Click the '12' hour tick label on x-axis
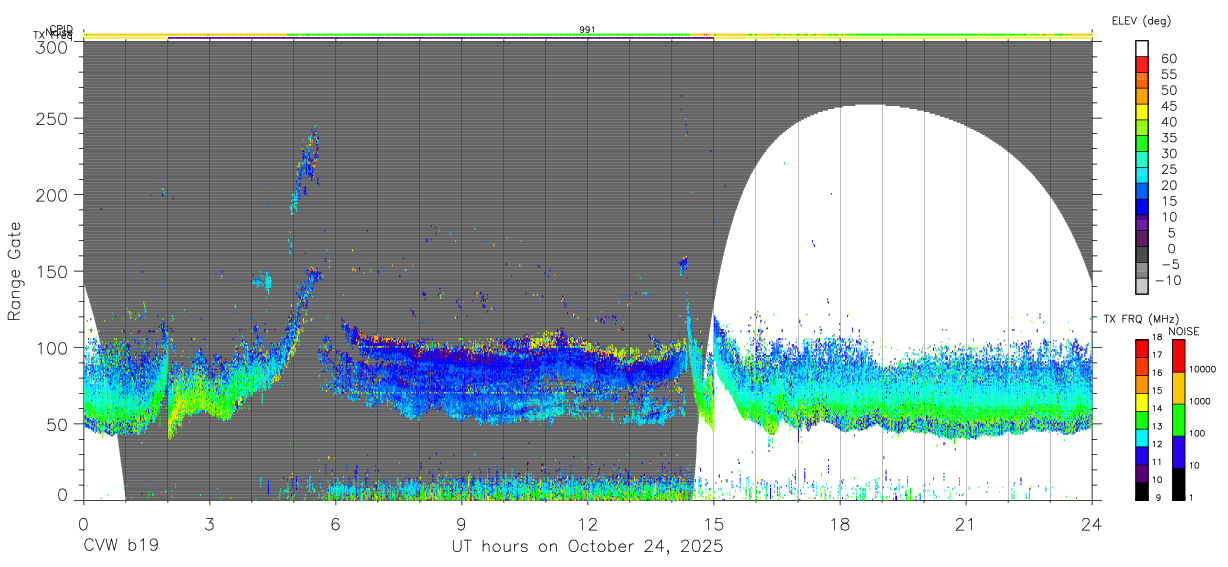This screenshot has height=567, width=1228. 588,523
